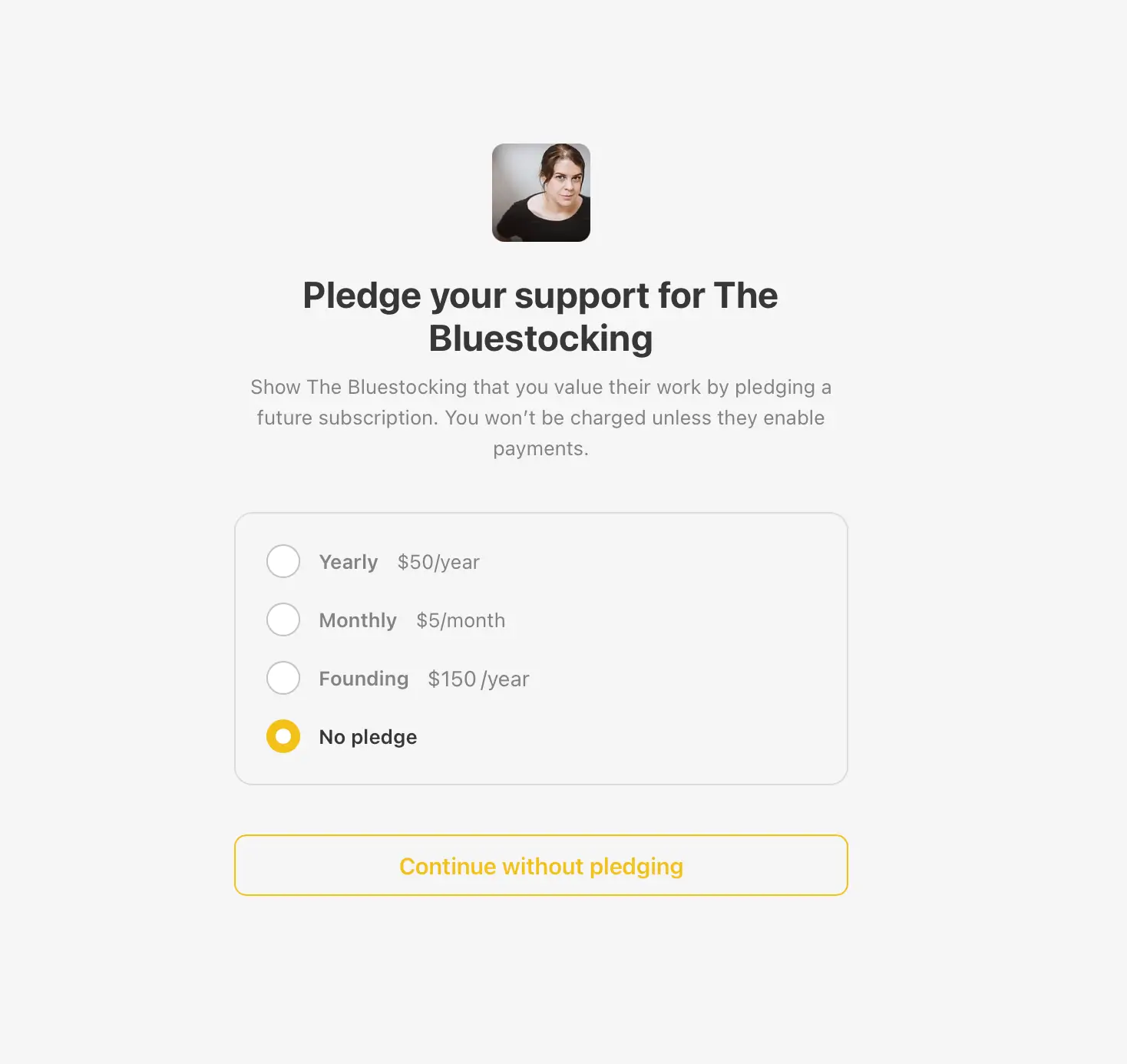Image resolution: width=1127 pixels, height=1064 pixels.
Task: Click the word "pledging" inside the yellow button
Action: [x=636, y=867]
